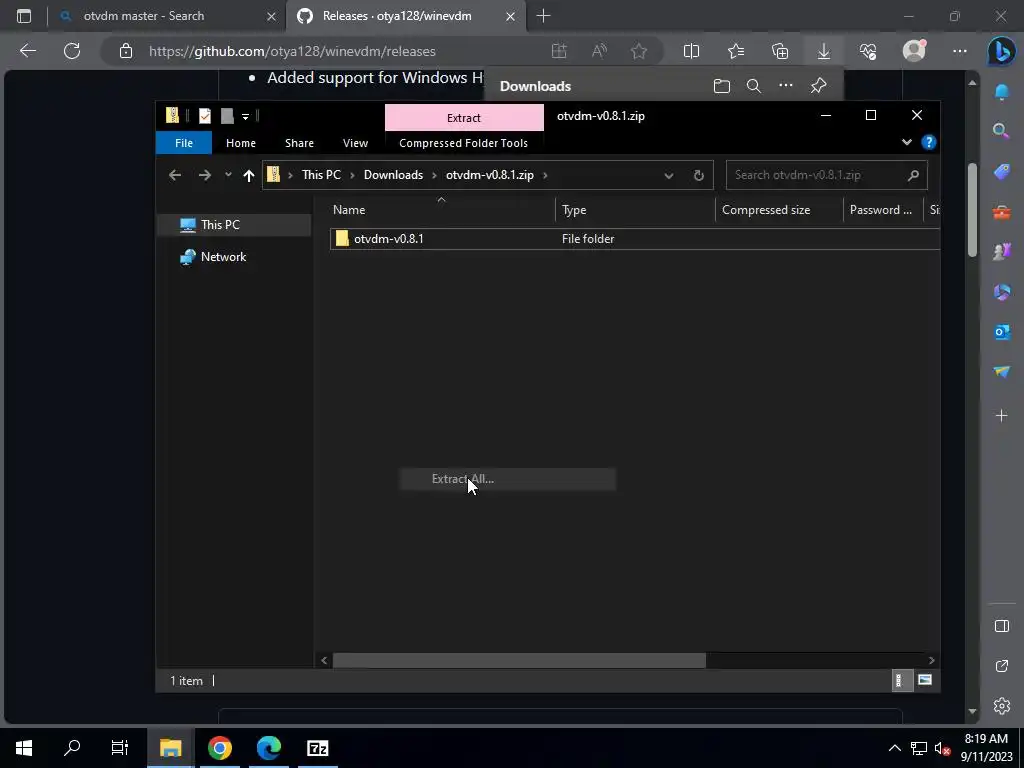The height and width of the screenshot is (768, 1024).
Task: Open the View ribbon tab
Action: pos(355,143)
